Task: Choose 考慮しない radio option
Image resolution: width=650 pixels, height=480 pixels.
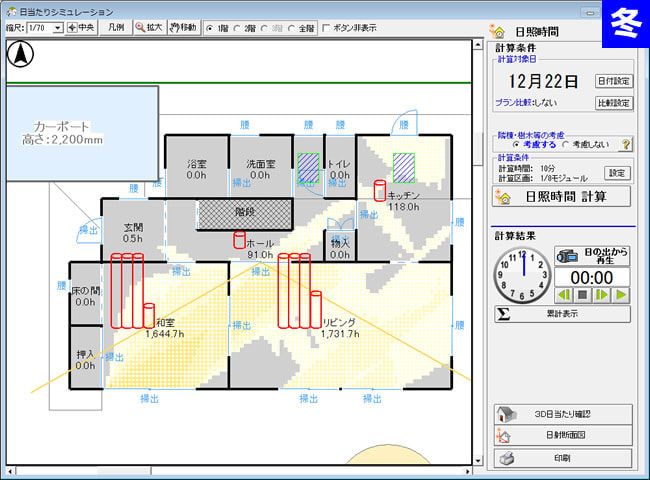Action: (x=566, y=144)
